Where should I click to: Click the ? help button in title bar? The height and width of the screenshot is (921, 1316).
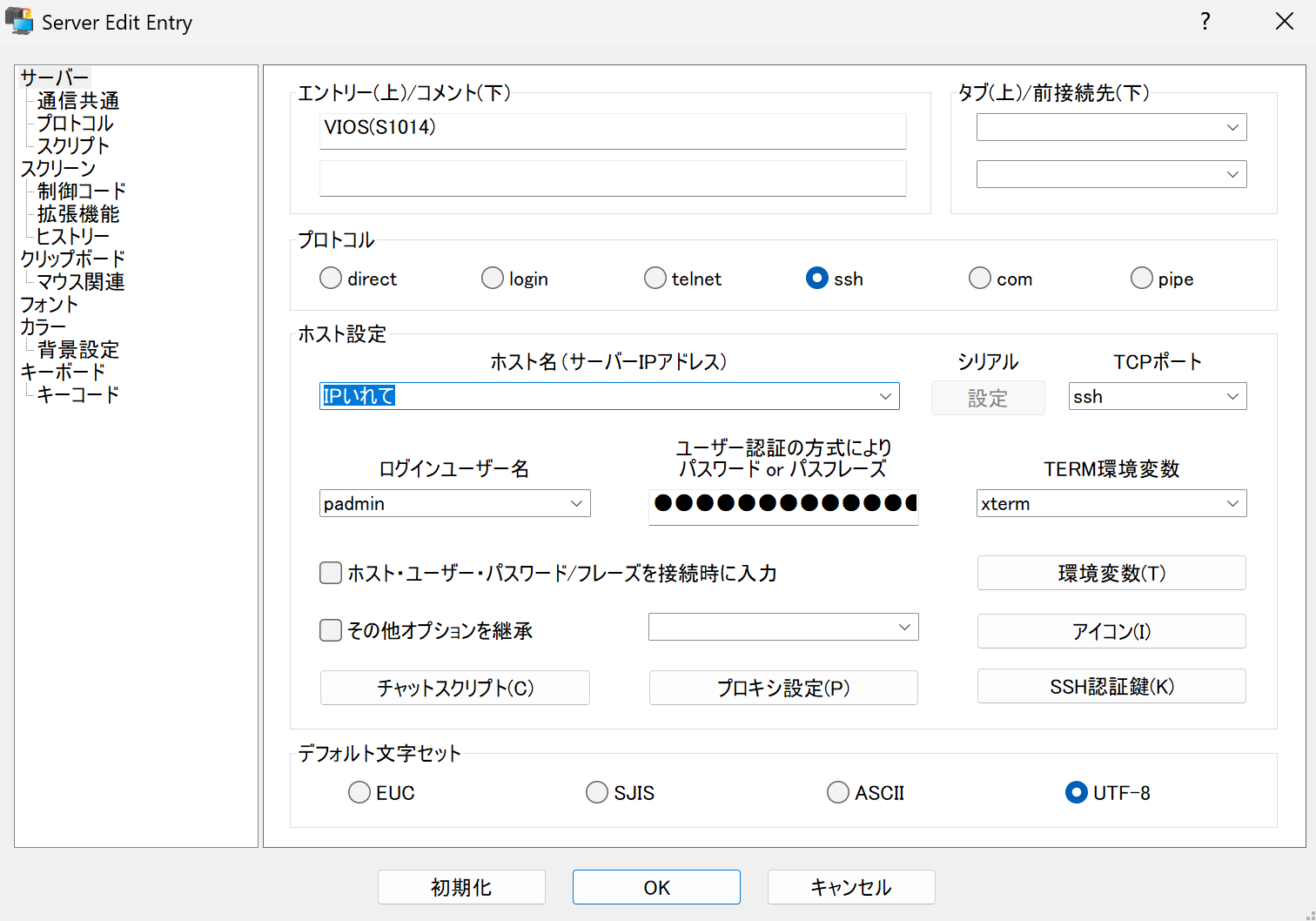click(1205, 21)
